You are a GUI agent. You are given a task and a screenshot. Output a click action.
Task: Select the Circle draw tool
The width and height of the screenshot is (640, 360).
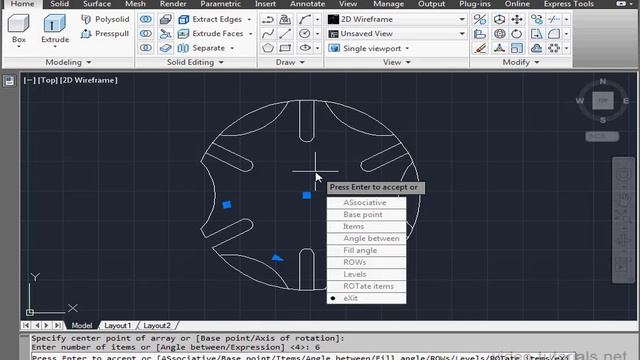tap(304, 33)
